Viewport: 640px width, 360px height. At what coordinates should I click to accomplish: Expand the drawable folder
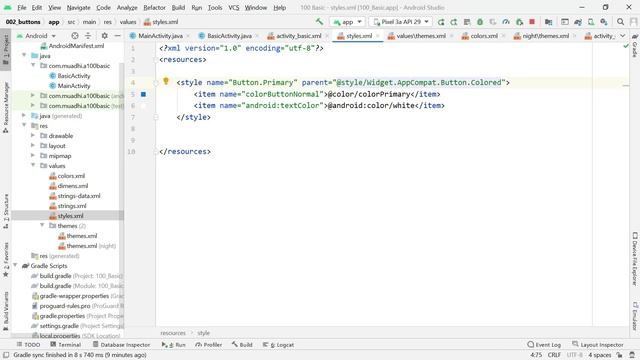[x=33, y=136]
